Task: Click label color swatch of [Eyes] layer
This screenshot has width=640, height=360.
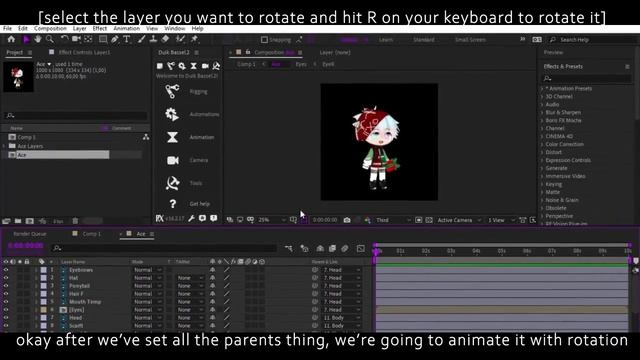Action: pos(43,310)
